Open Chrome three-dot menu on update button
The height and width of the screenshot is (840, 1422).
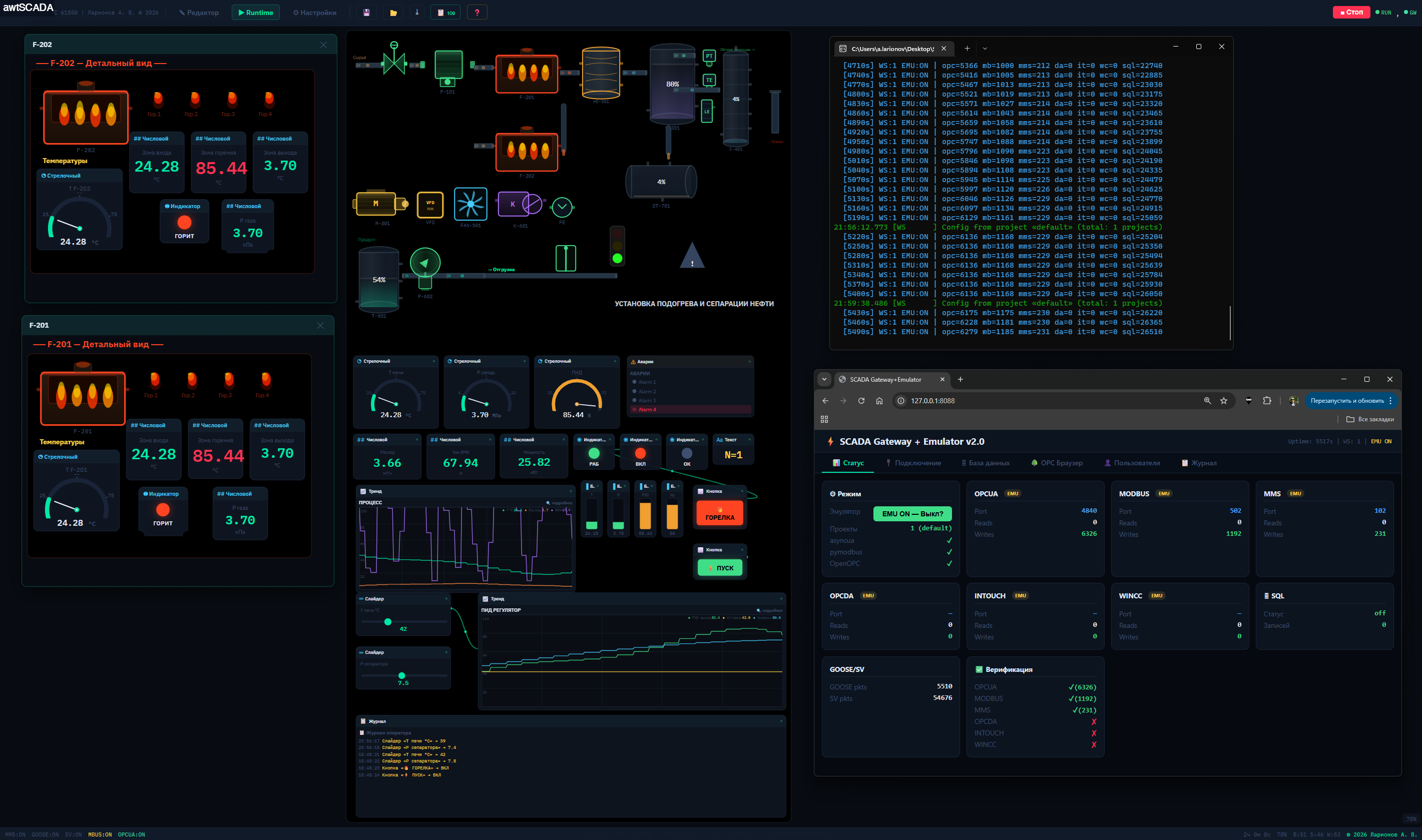(x=1390, y=401)
